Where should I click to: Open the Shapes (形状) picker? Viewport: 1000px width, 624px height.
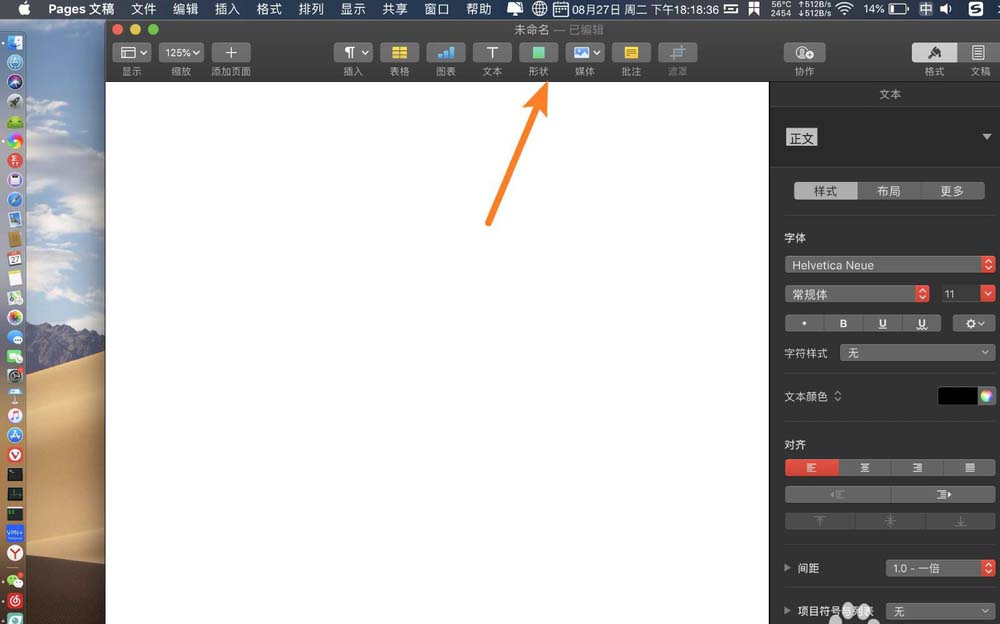[538, 52]
